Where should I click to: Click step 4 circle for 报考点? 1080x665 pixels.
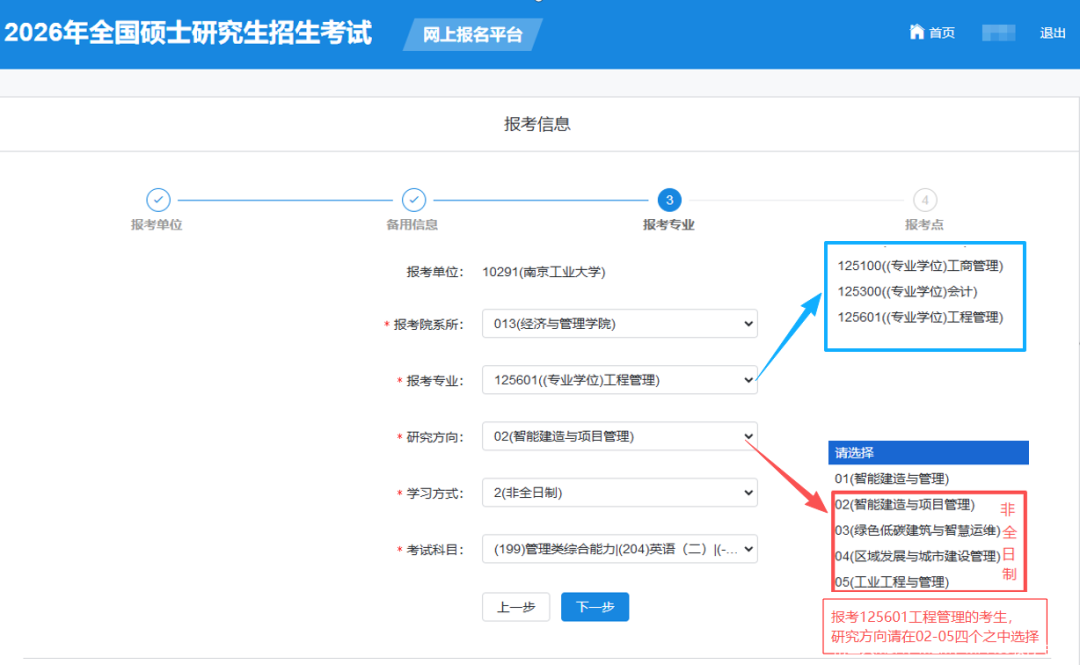click(x=925, y=200)
